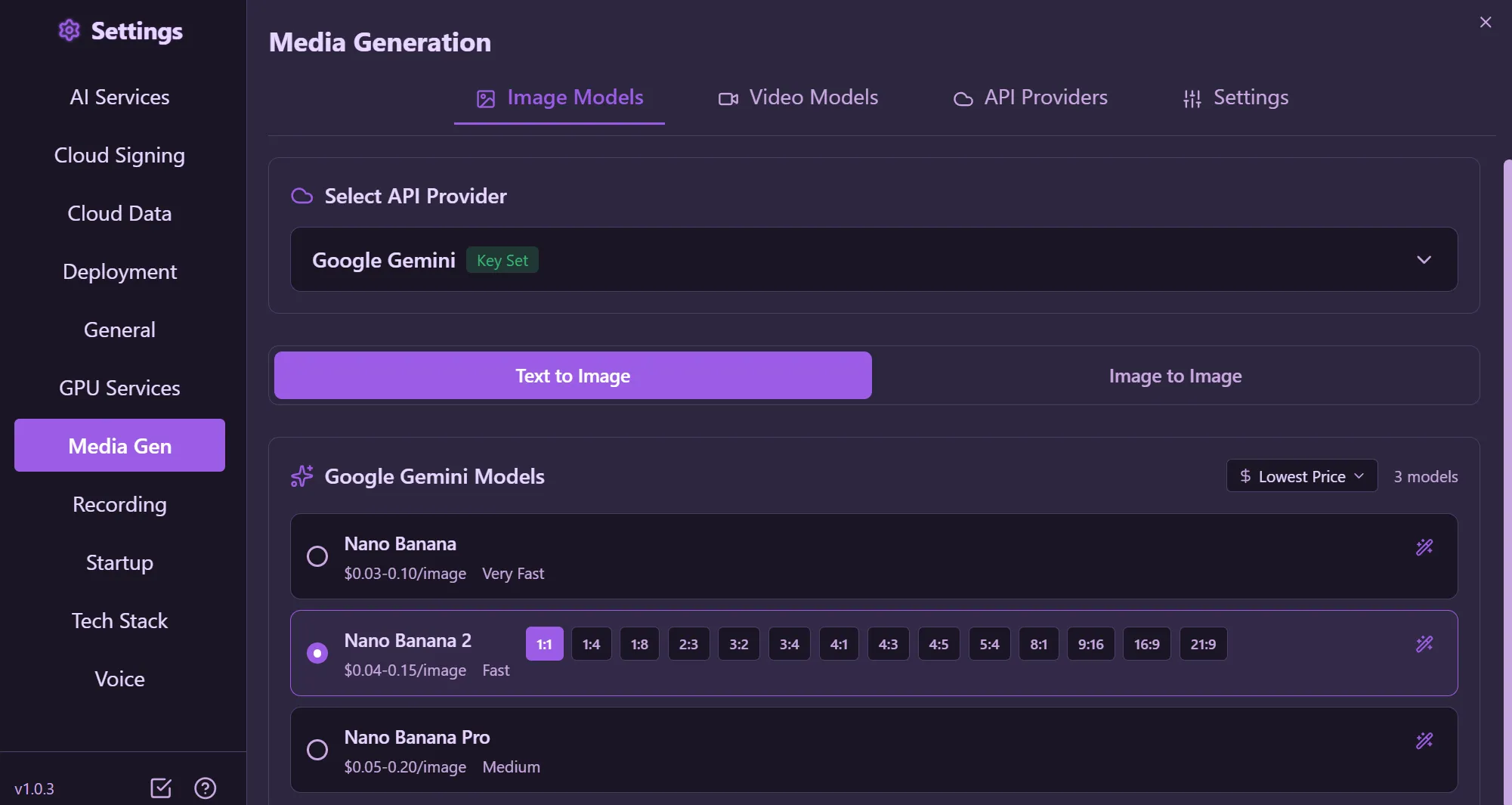1512x805 pixels.
Task: Choose the 5:4 aspect ratio
Action: tap(990, 644)
